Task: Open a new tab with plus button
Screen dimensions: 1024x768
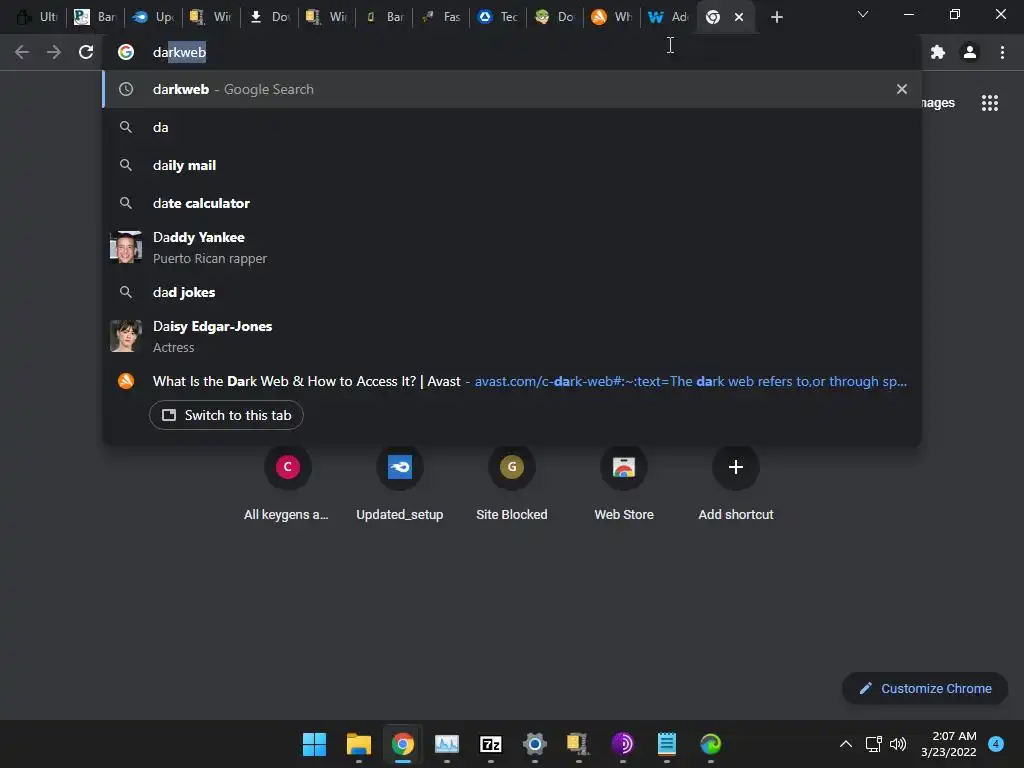Action: (776, 17)
